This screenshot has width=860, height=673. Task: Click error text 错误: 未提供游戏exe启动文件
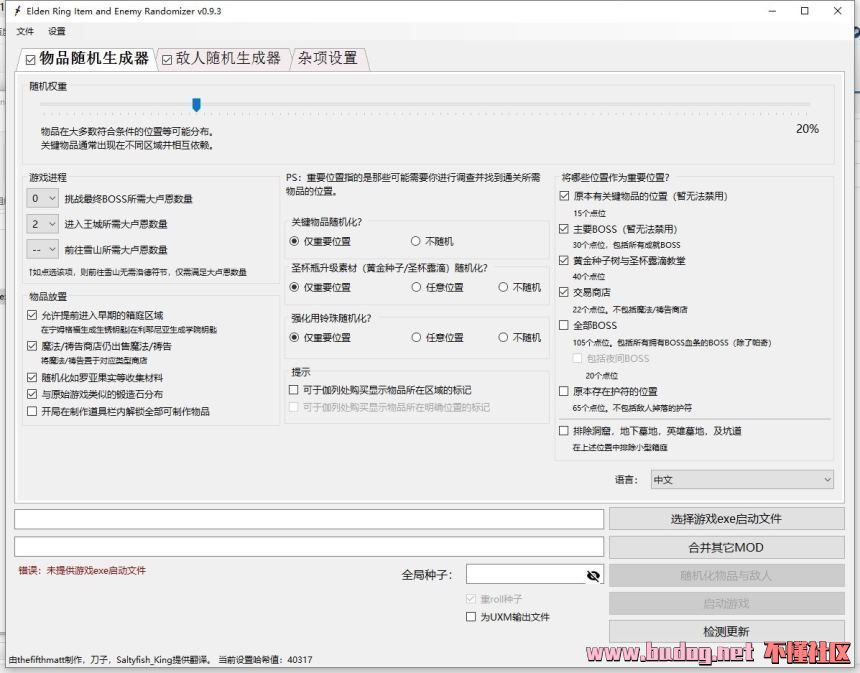coord(82,570)
